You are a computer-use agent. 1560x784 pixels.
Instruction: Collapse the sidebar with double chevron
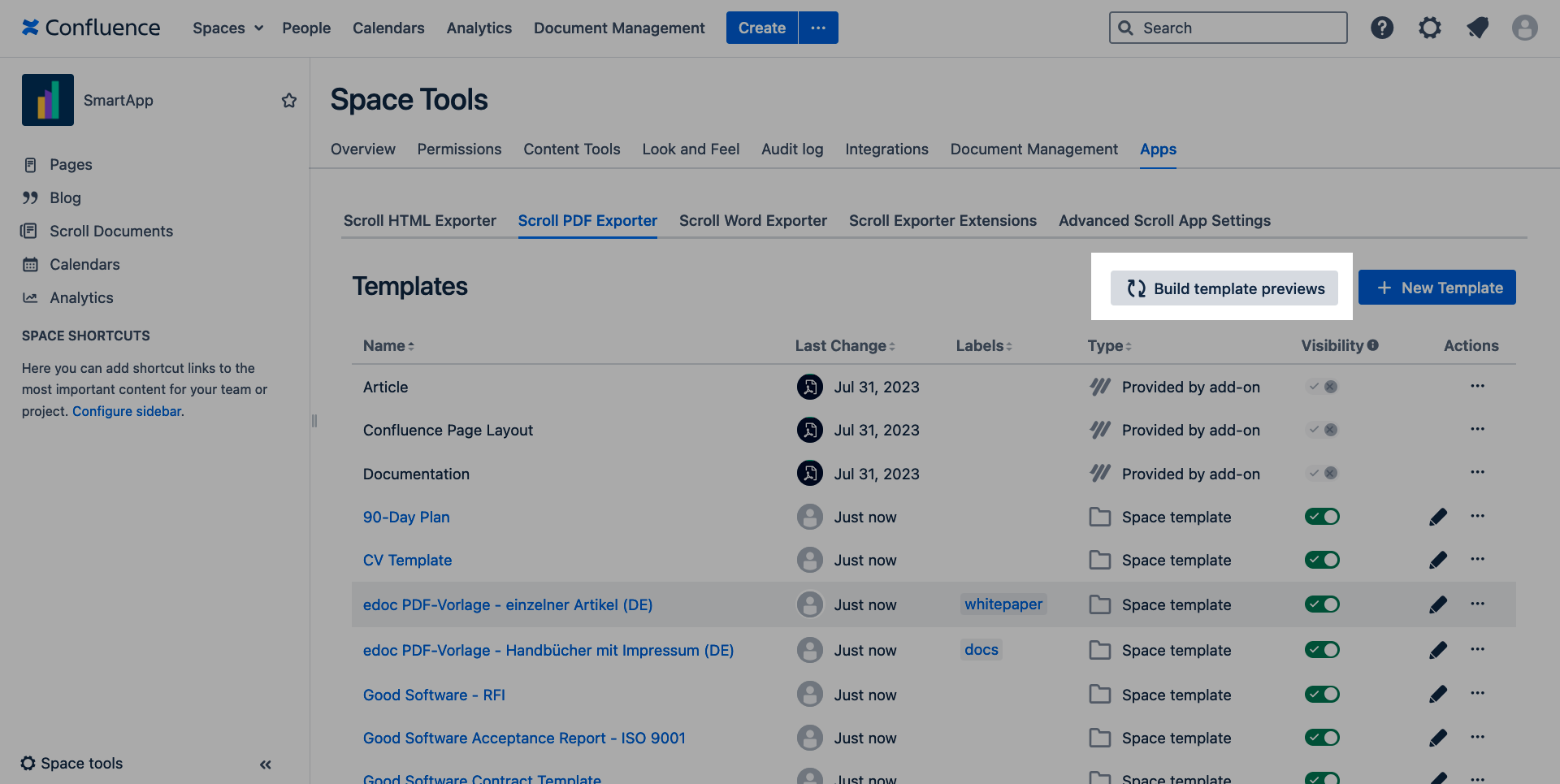pyautogui.click(x=266, y=765)
